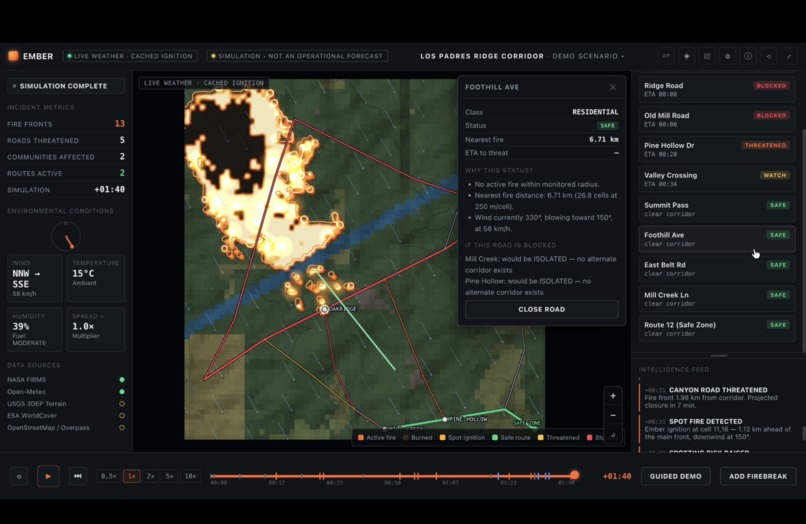Select the Route 12 (Safe Zone) row

717,329
